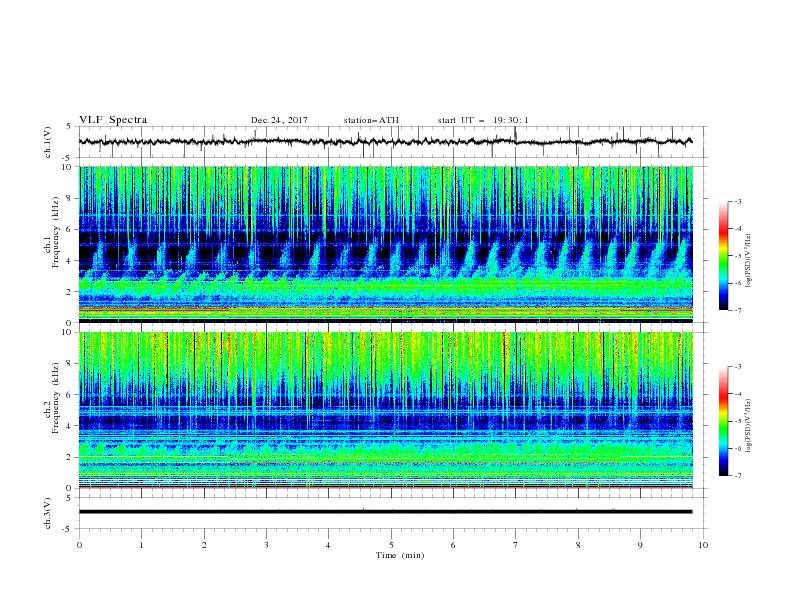Click the ch.1 PSD color scale bar

[x=723, y=256]
